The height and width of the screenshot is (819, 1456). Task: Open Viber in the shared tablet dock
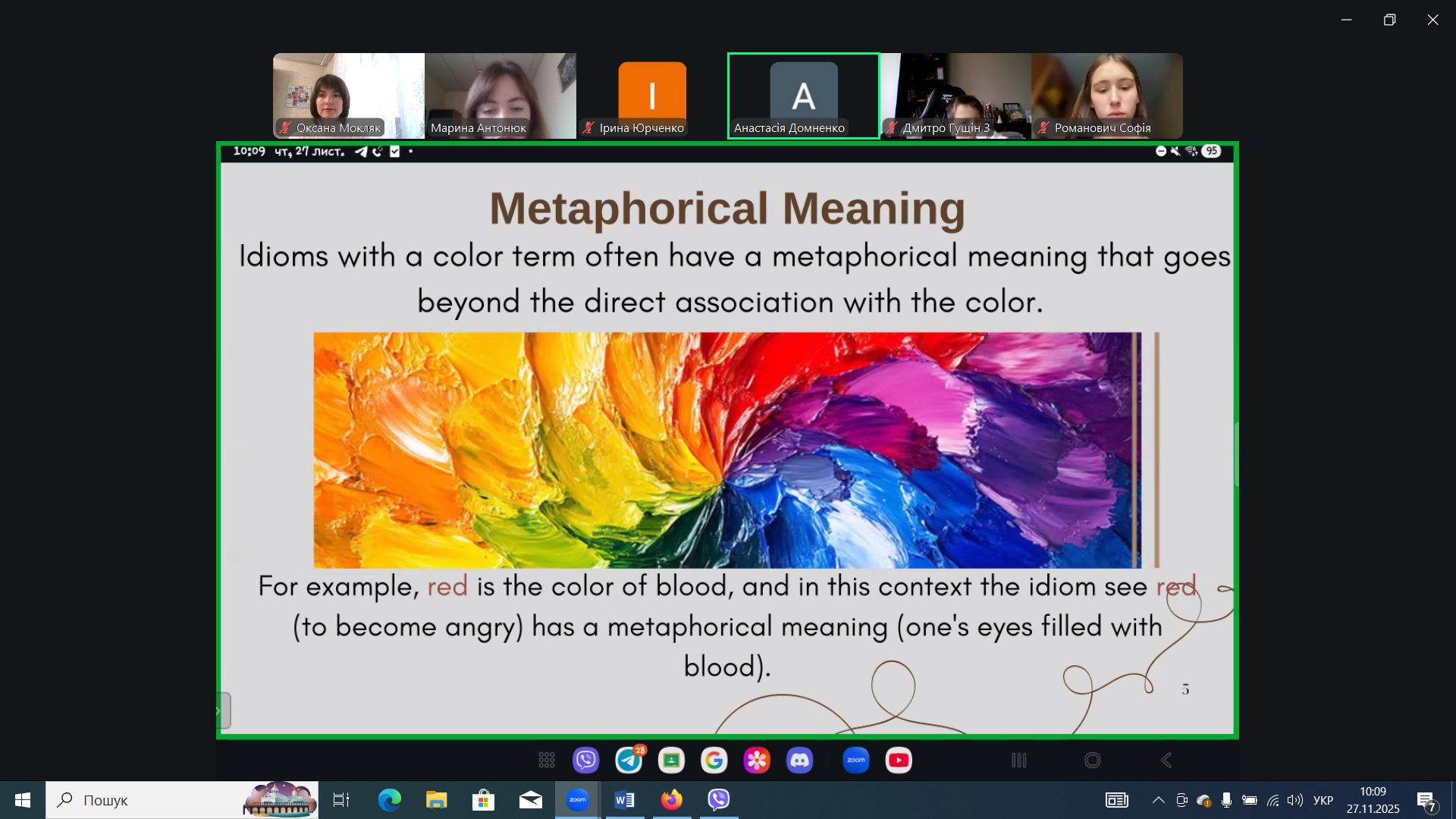[585, 760]
